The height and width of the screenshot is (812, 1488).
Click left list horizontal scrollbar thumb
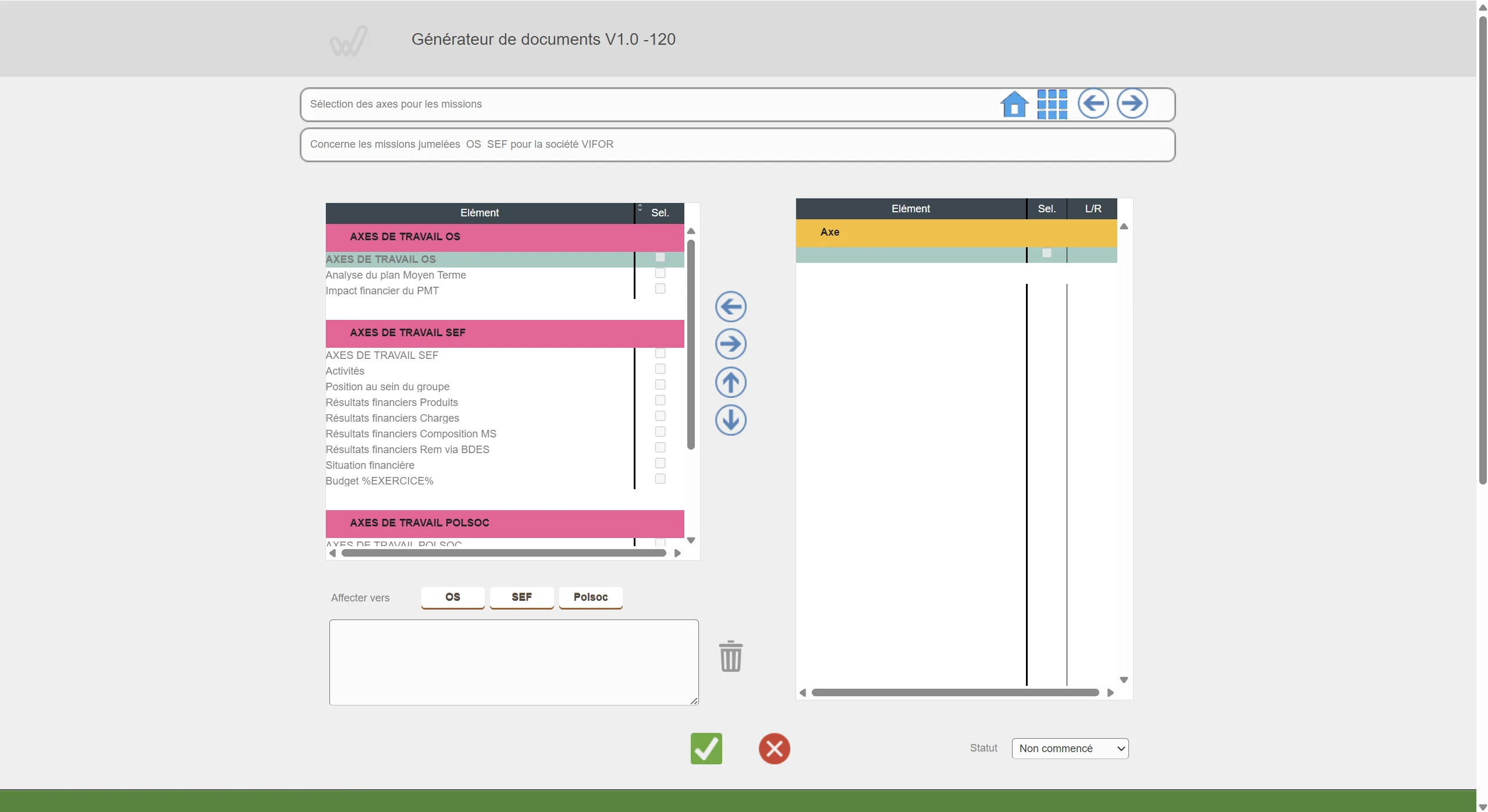(503, 553)
